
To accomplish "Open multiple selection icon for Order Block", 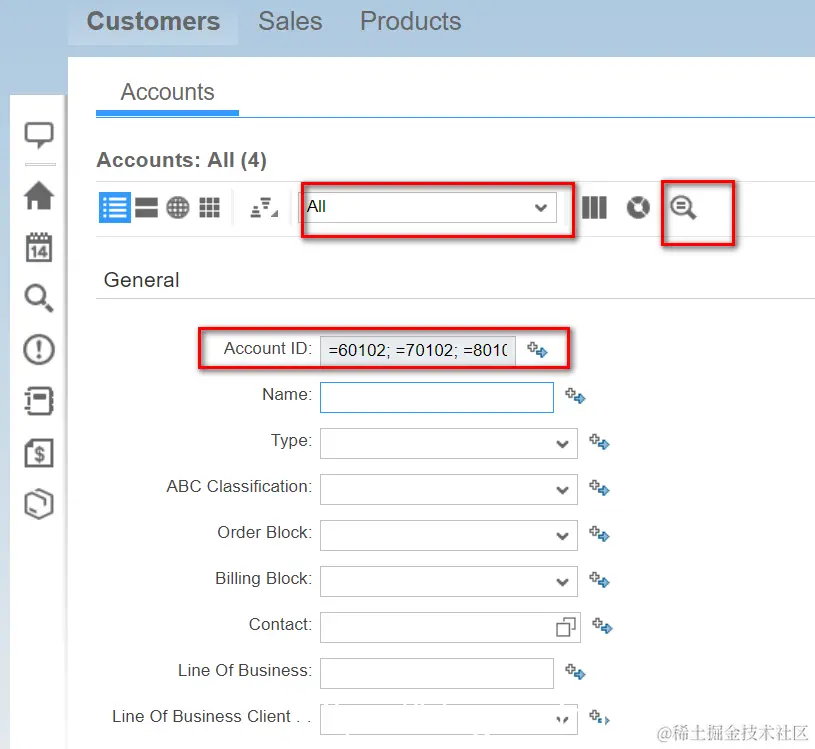I will tap(599, 533).
